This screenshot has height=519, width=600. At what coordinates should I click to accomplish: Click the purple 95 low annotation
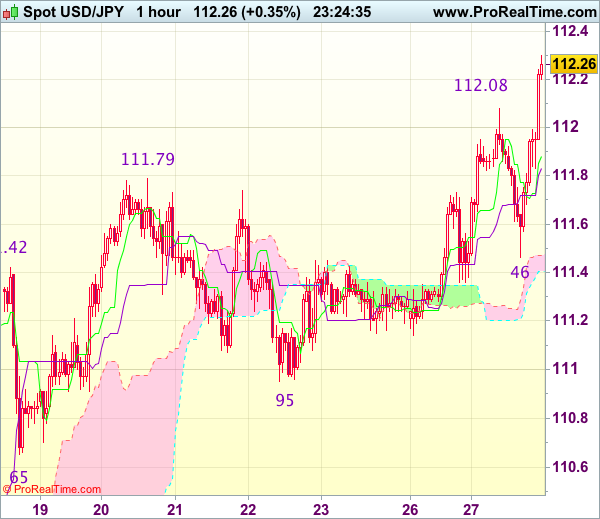click(285, 400)
